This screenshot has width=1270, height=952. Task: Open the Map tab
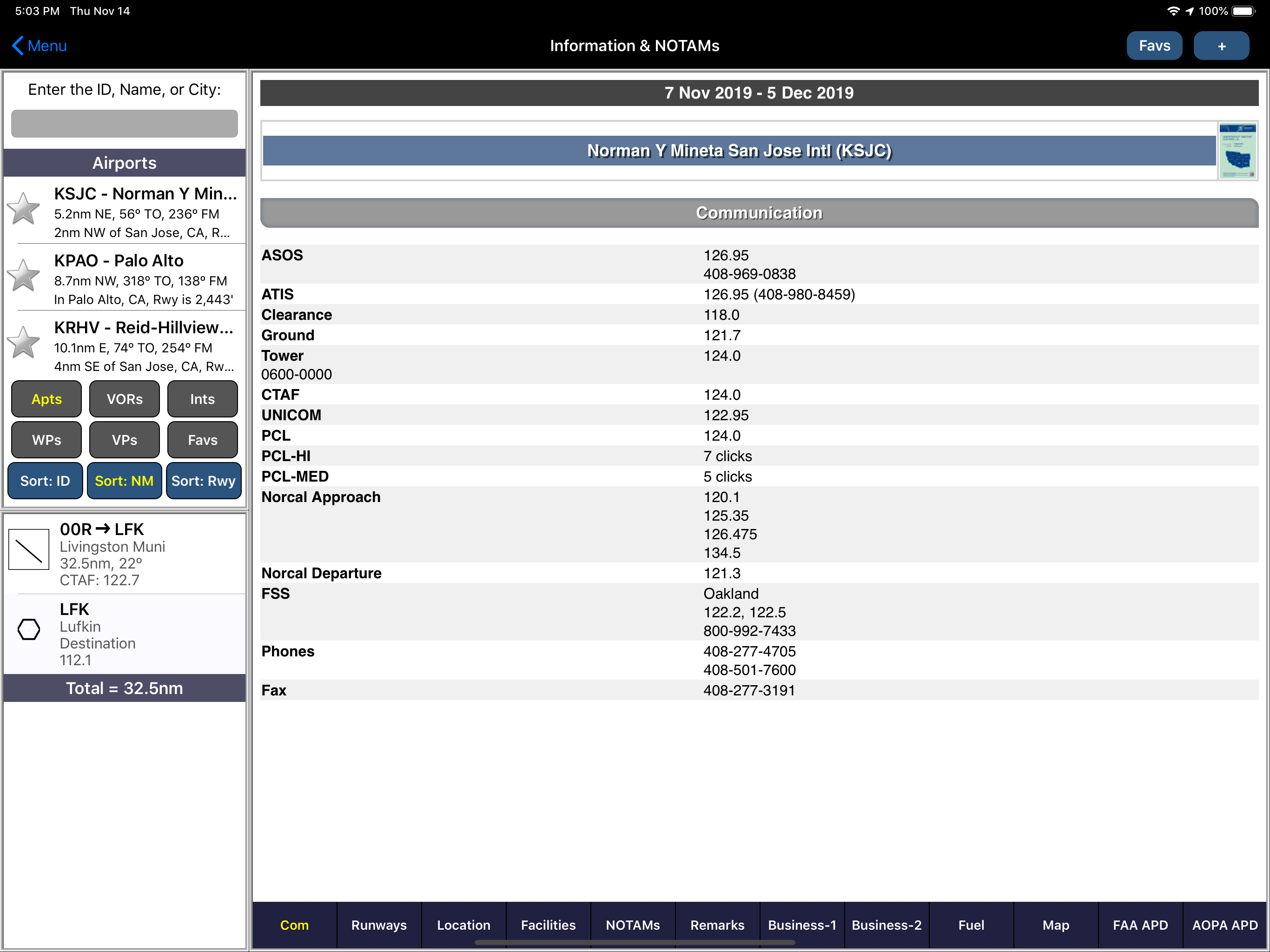click(x=1056, y=925)
